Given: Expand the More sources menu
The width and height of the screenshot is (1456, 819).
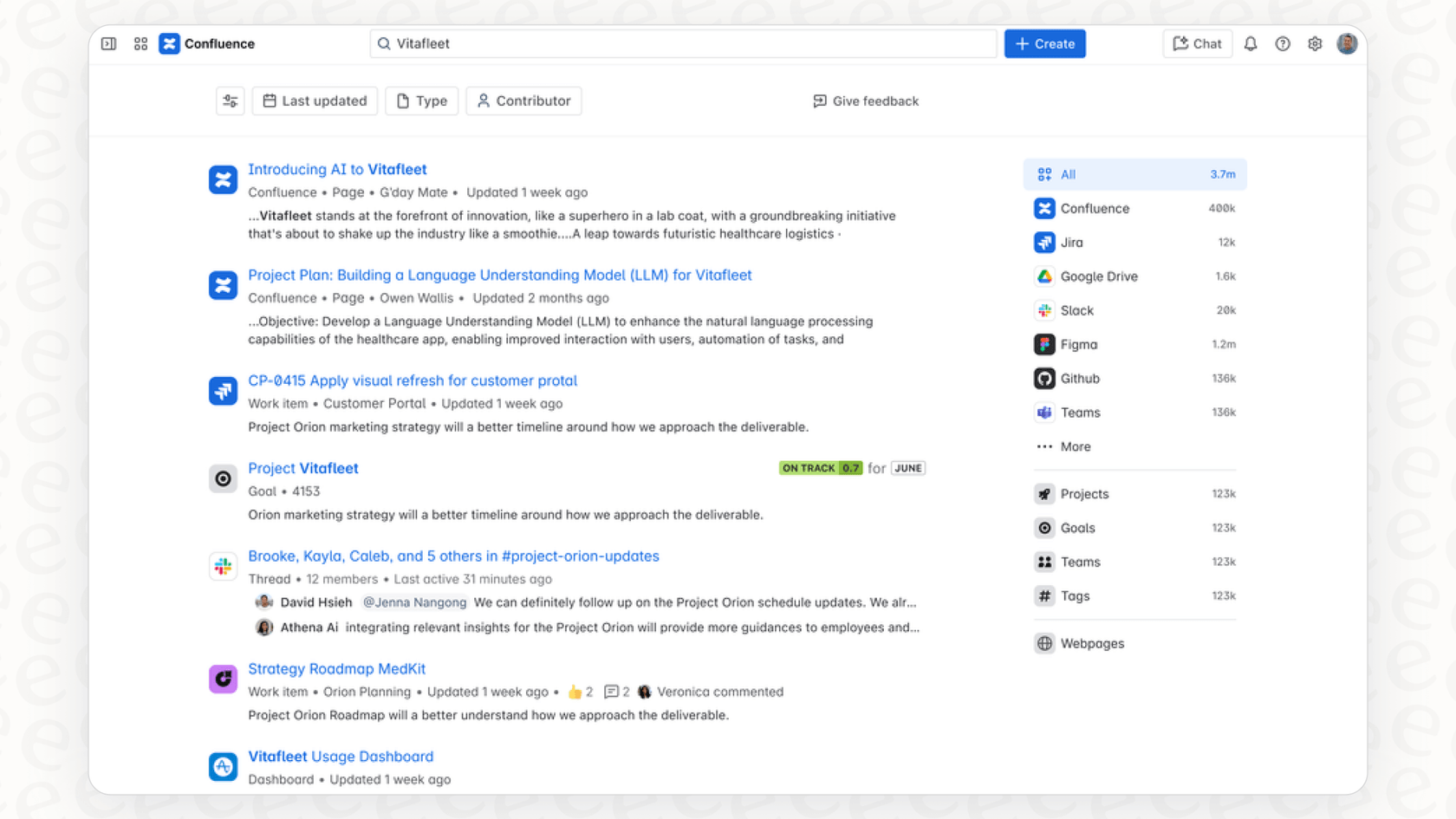Looking at the screenshot, I should (x=1075, y=446).
